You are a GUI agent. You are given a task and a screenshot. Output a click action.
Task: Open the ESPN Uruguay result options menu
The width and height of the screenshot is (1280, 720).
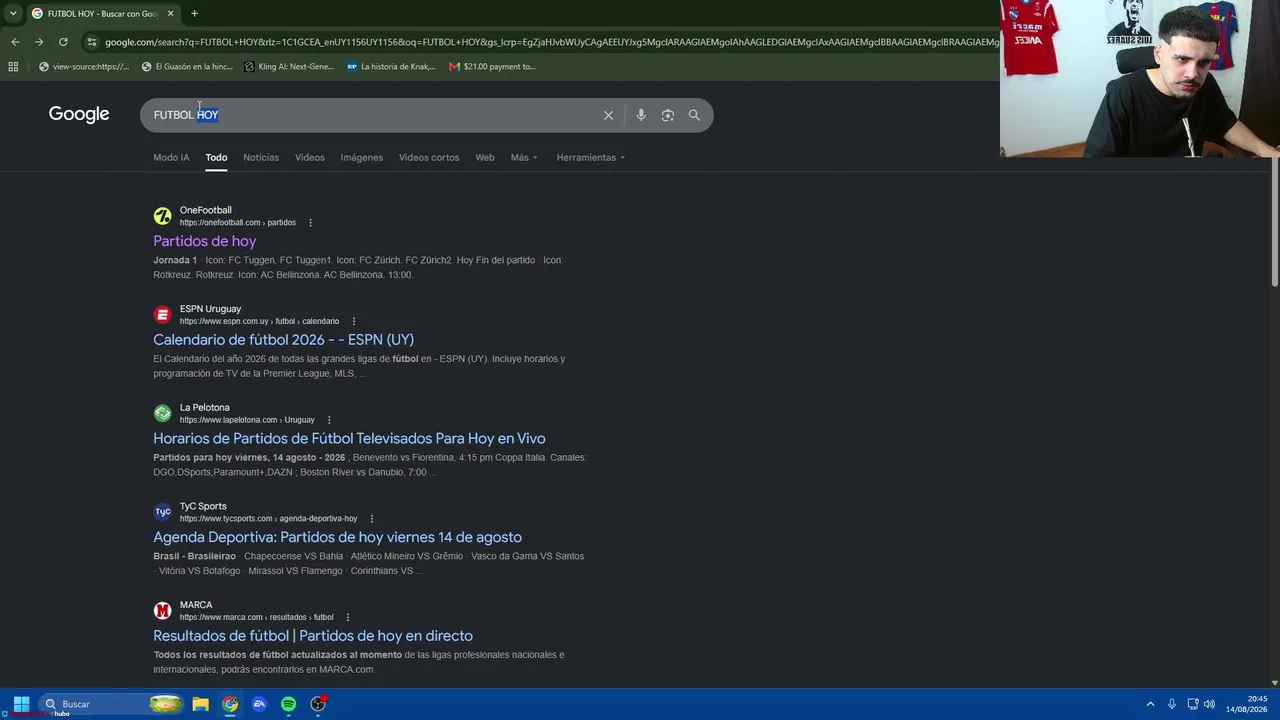pos(353,322)
